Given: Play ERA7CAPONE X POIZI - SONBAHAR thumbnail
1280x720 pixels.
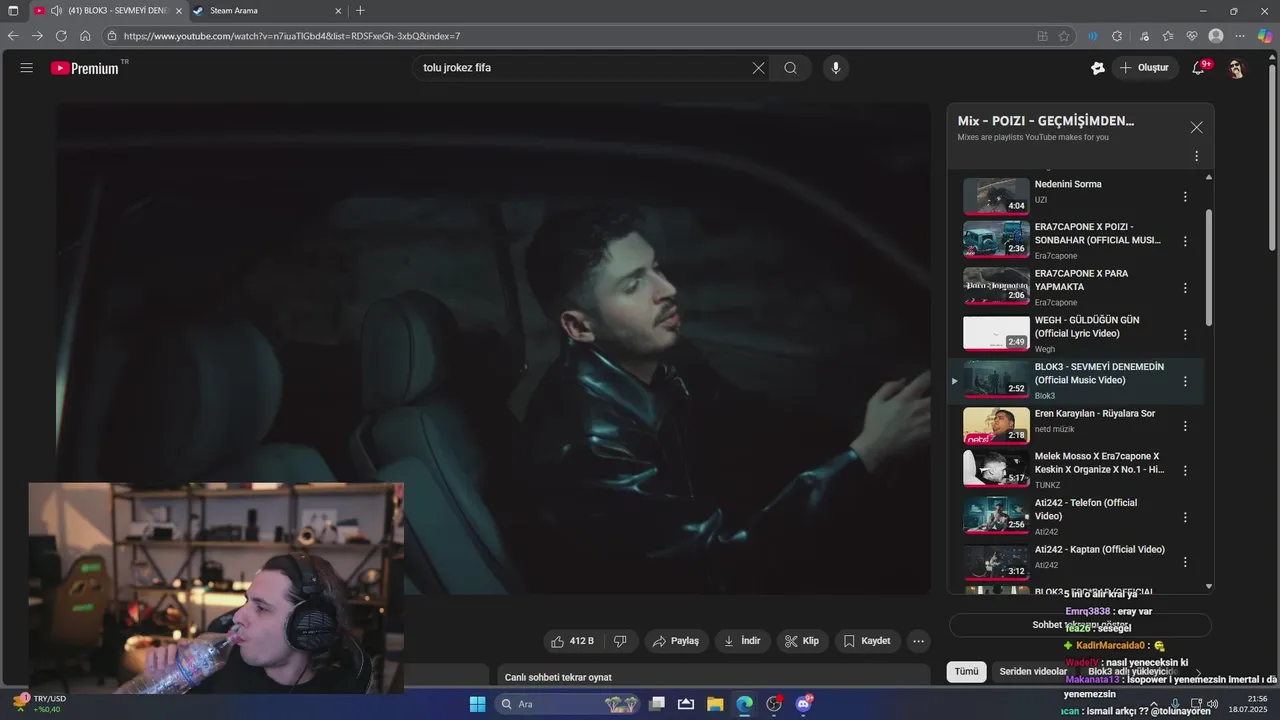Looking at the screenshot, I should 996,241.
